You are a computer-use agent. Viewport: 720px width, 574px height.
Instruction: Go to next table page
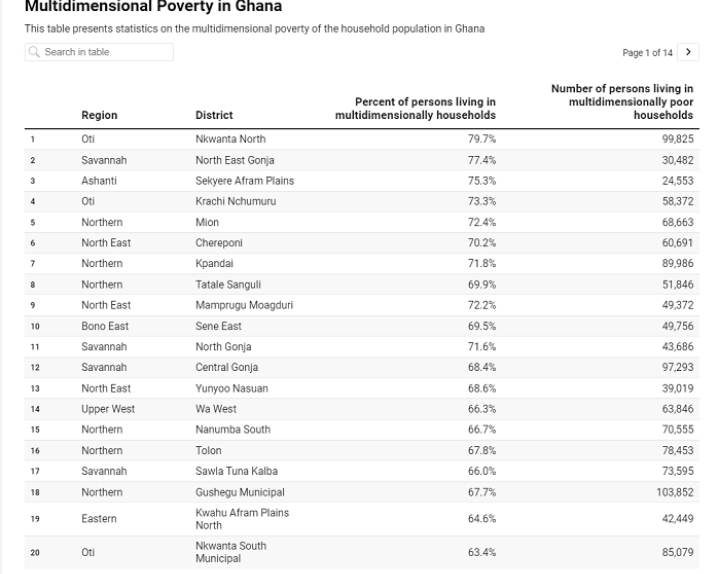point(690,52)
